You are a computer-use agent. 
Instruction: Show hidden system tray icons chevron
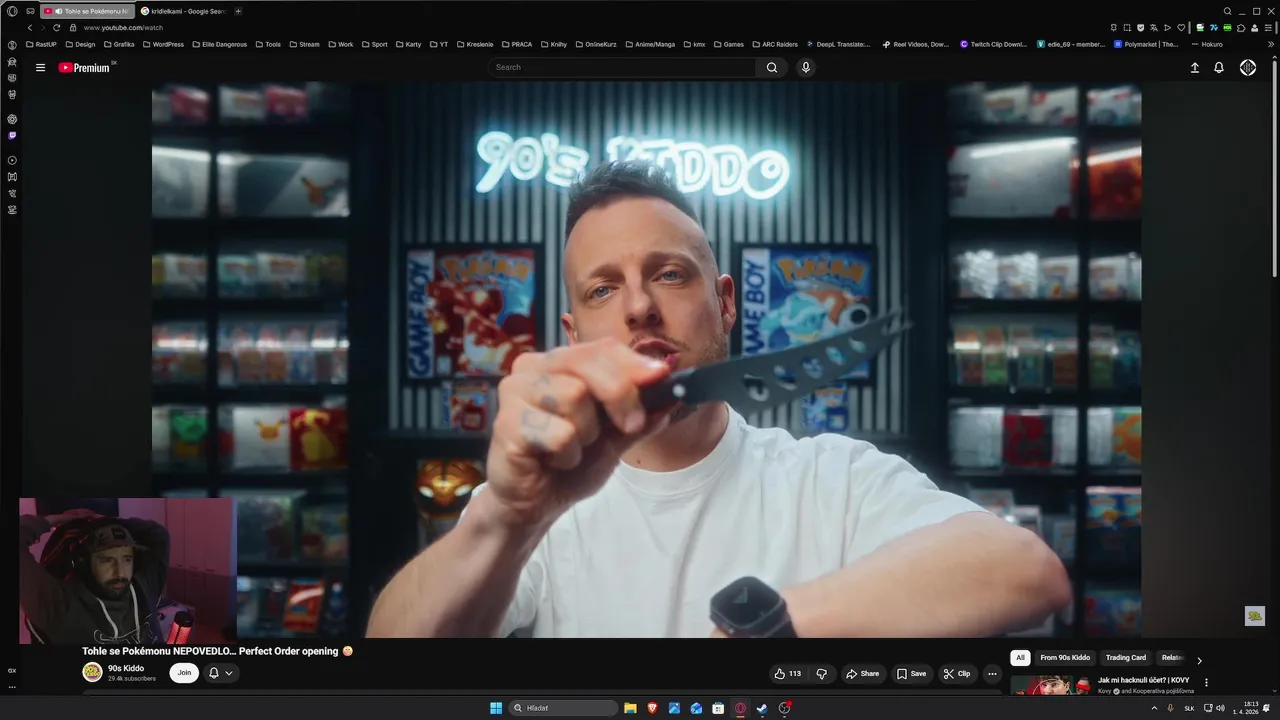[x=1155, y=708]
